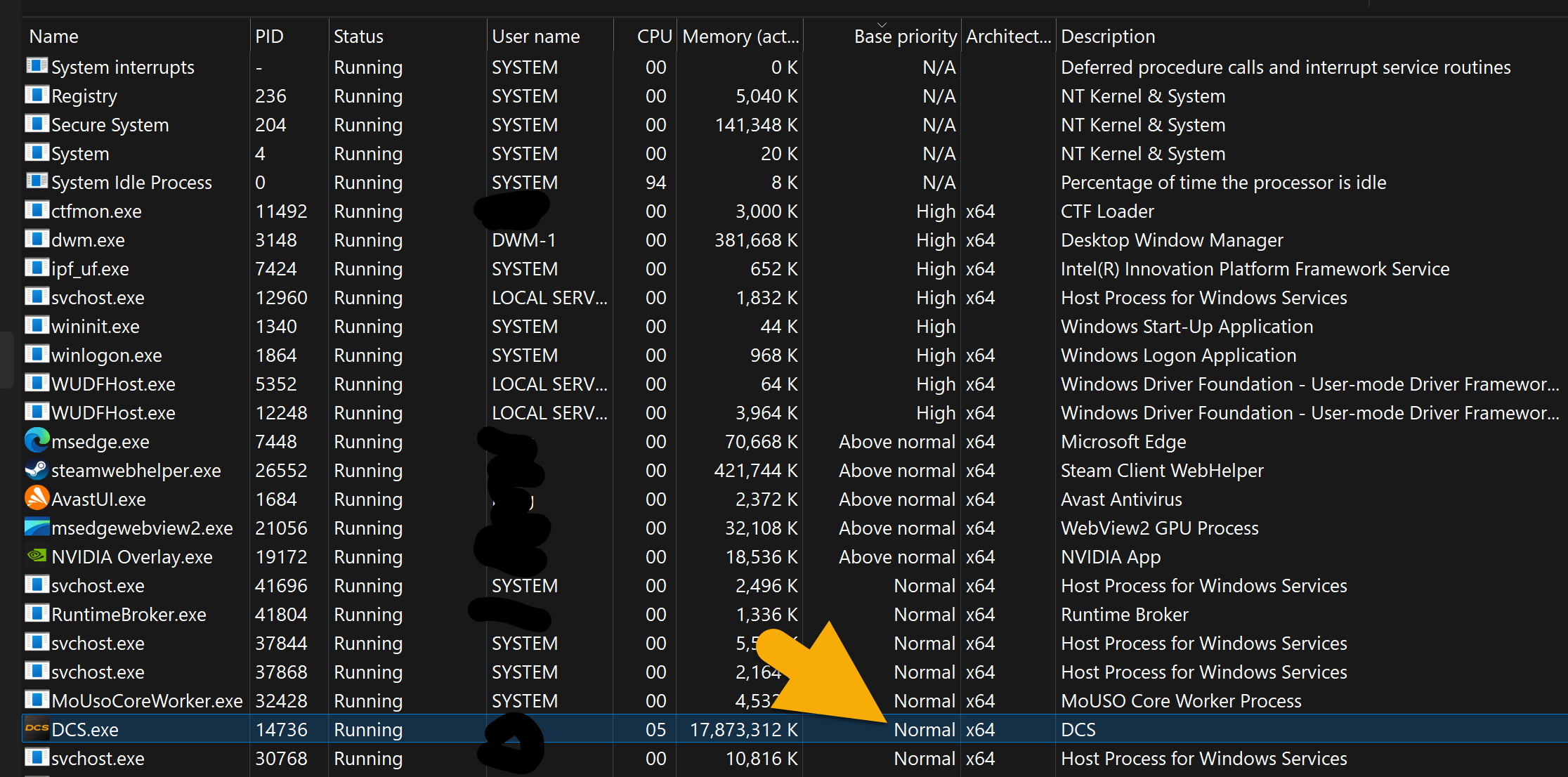The height and width of the screenshot is (777, 1568).
Task: Select the dwm.exe process name
Action: coord(88,240)
